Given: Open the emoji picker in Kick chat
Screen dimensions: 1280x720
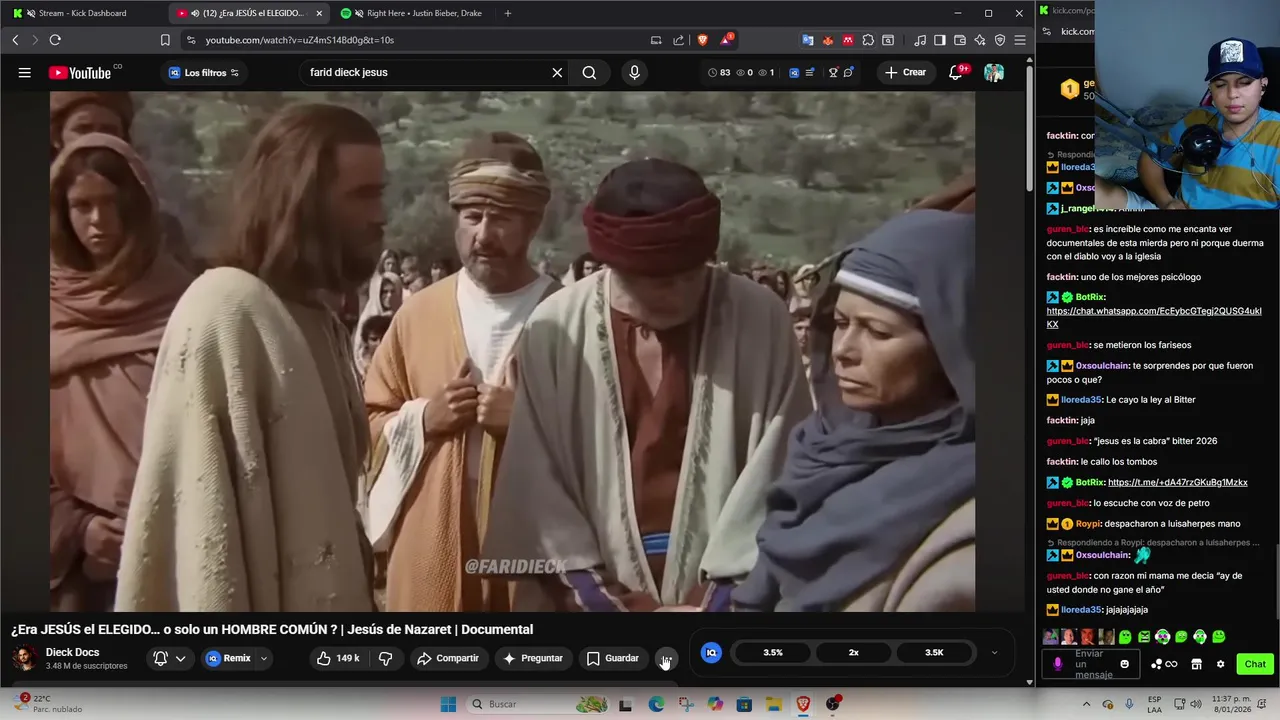Looking at the screenshot, I should tap(1124, 664).
